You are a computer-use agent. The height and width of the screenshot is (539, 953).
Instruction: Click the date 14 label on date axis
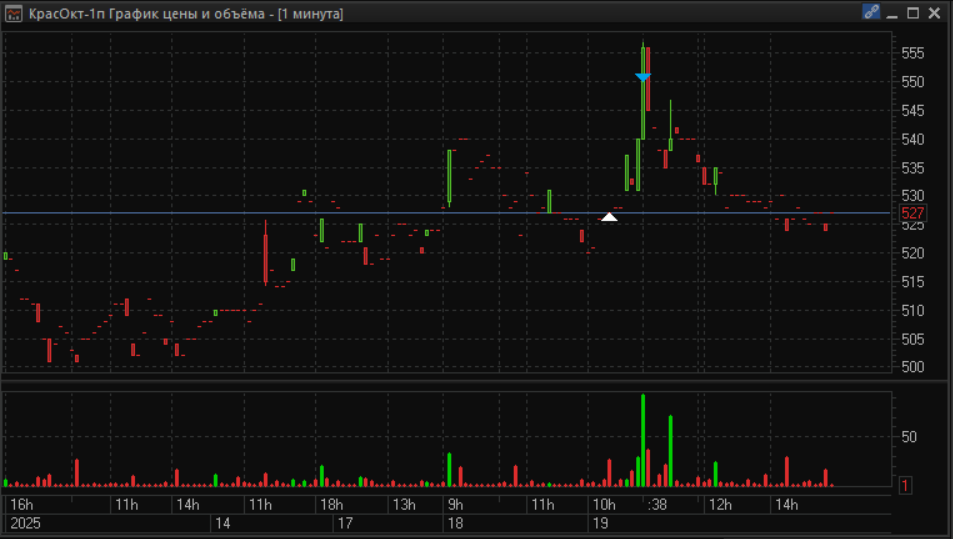222,523
